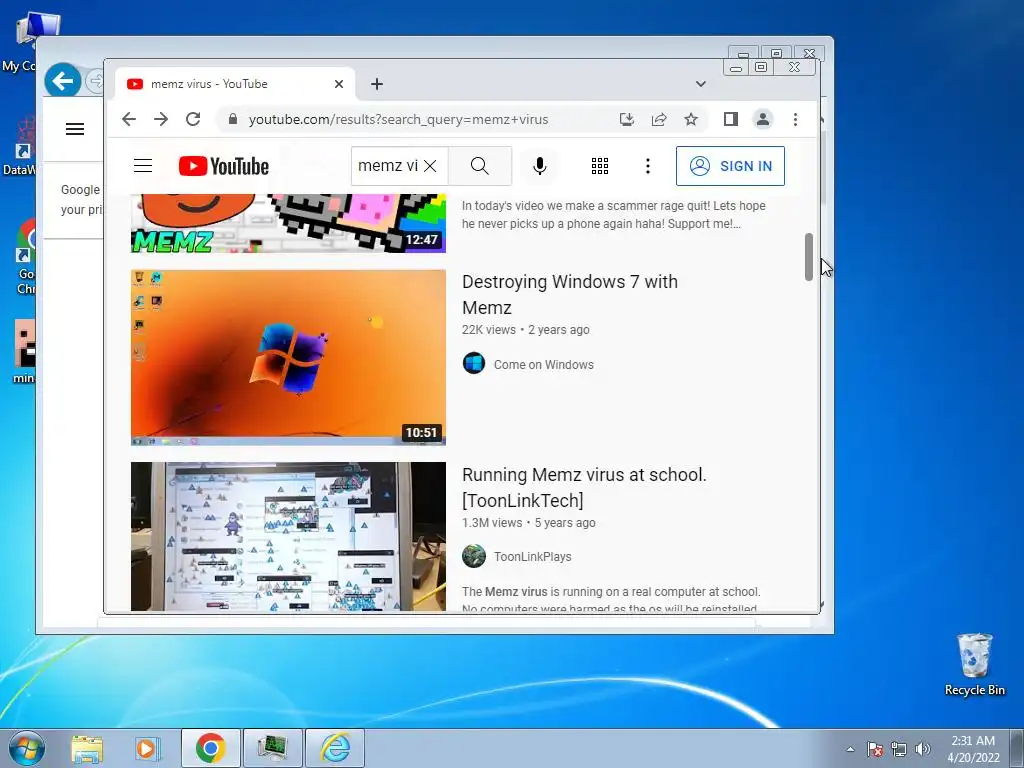The width and height of the screenshot is (1024, 768).
Task: Open the Chrome profile avatar
Action: point(762,119)
